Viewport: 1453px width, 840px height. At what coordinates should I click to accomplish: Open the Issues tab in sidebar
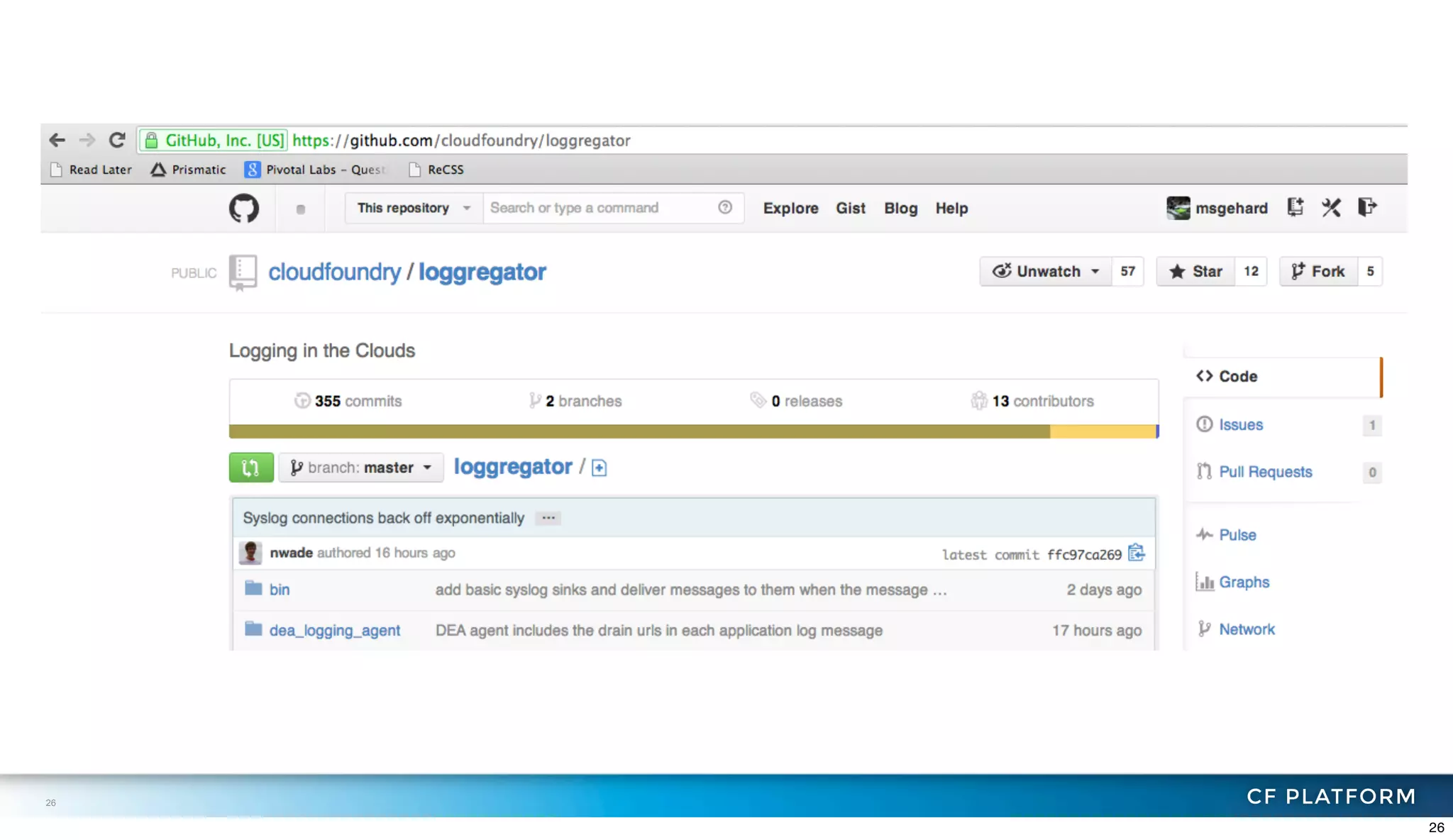(x=1241, y=424)
